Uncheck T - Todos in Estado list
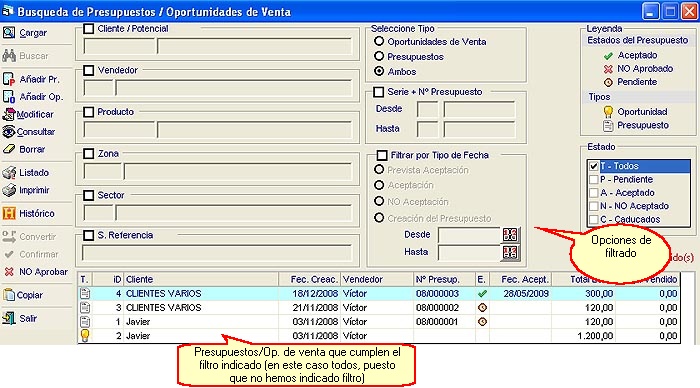700x388 pixels. pos(593,166)
